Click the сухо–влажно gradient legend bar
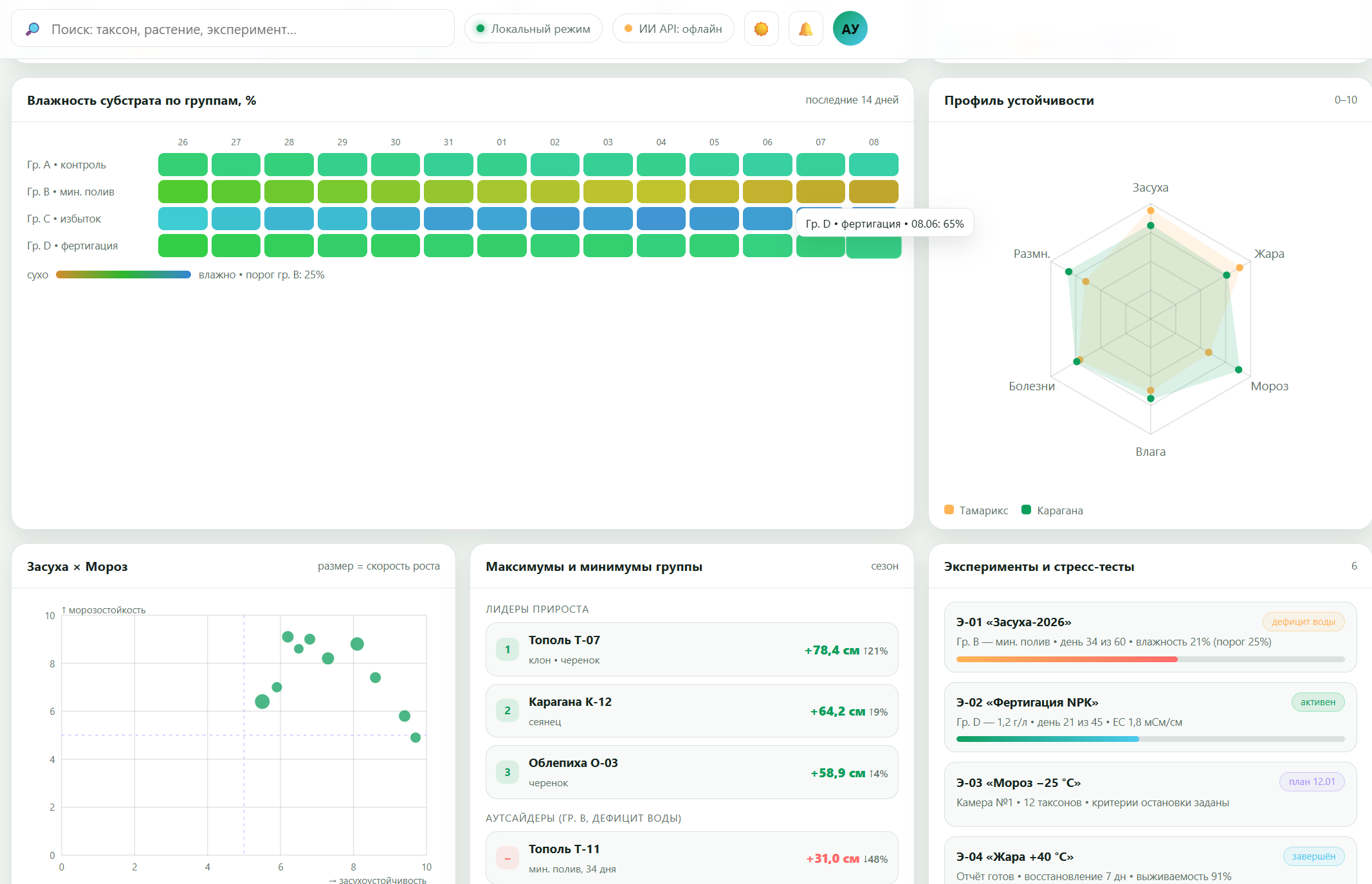 coord(123,275)
